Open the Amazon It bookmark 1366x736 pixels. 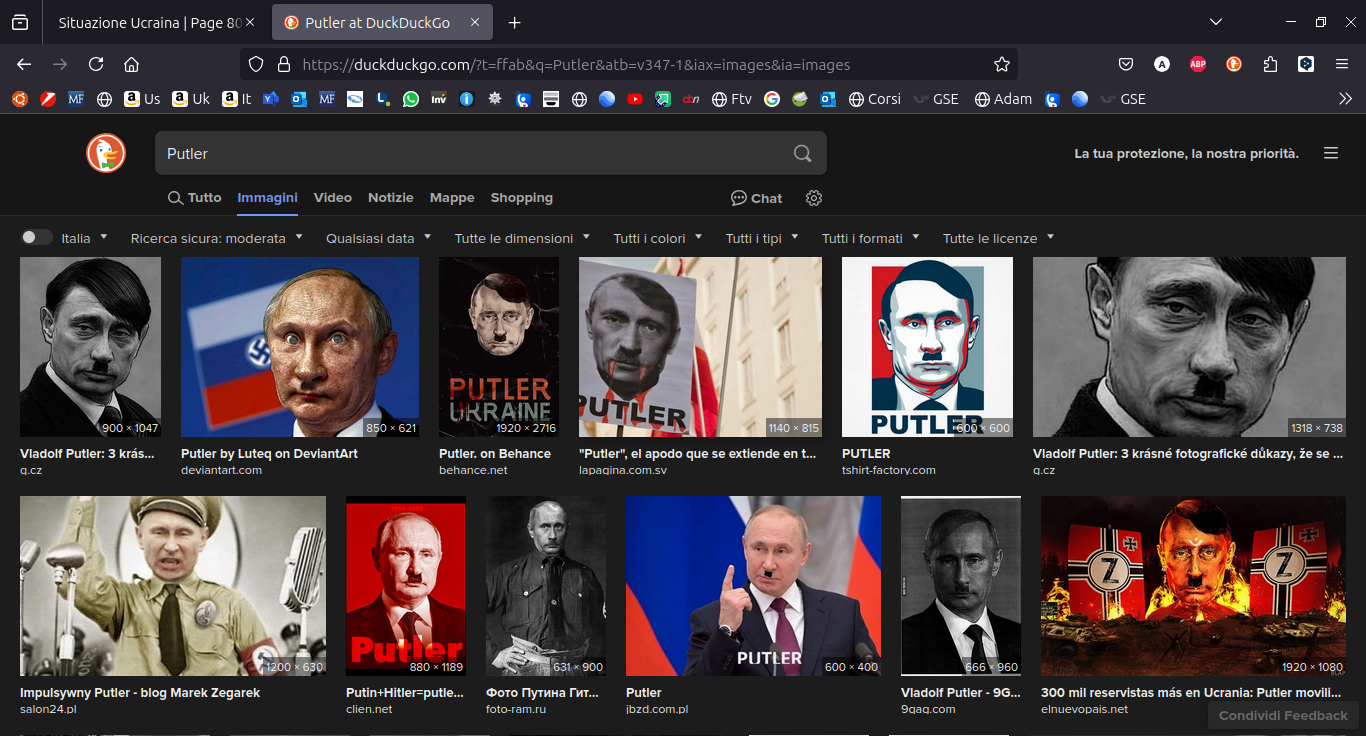(x=237, y=99)
